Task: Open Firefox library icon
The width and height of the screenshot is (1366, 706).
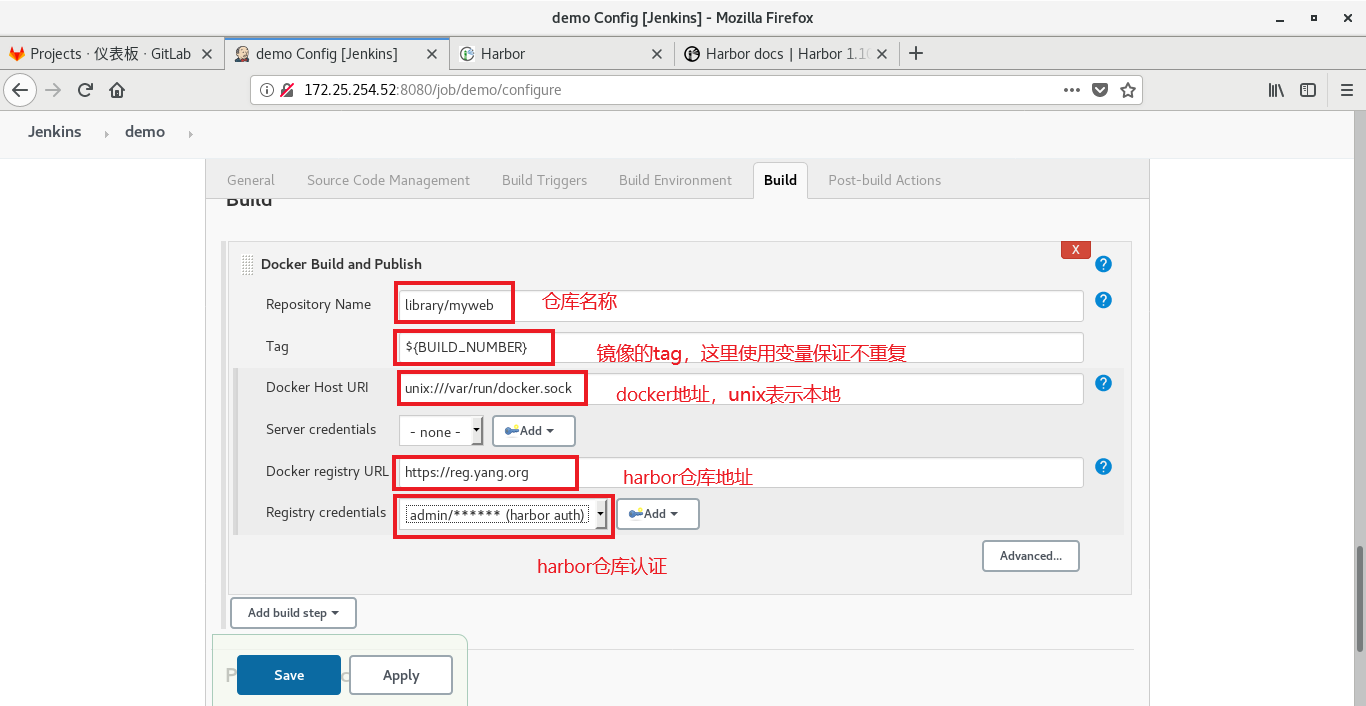Action: point(1277,90)
